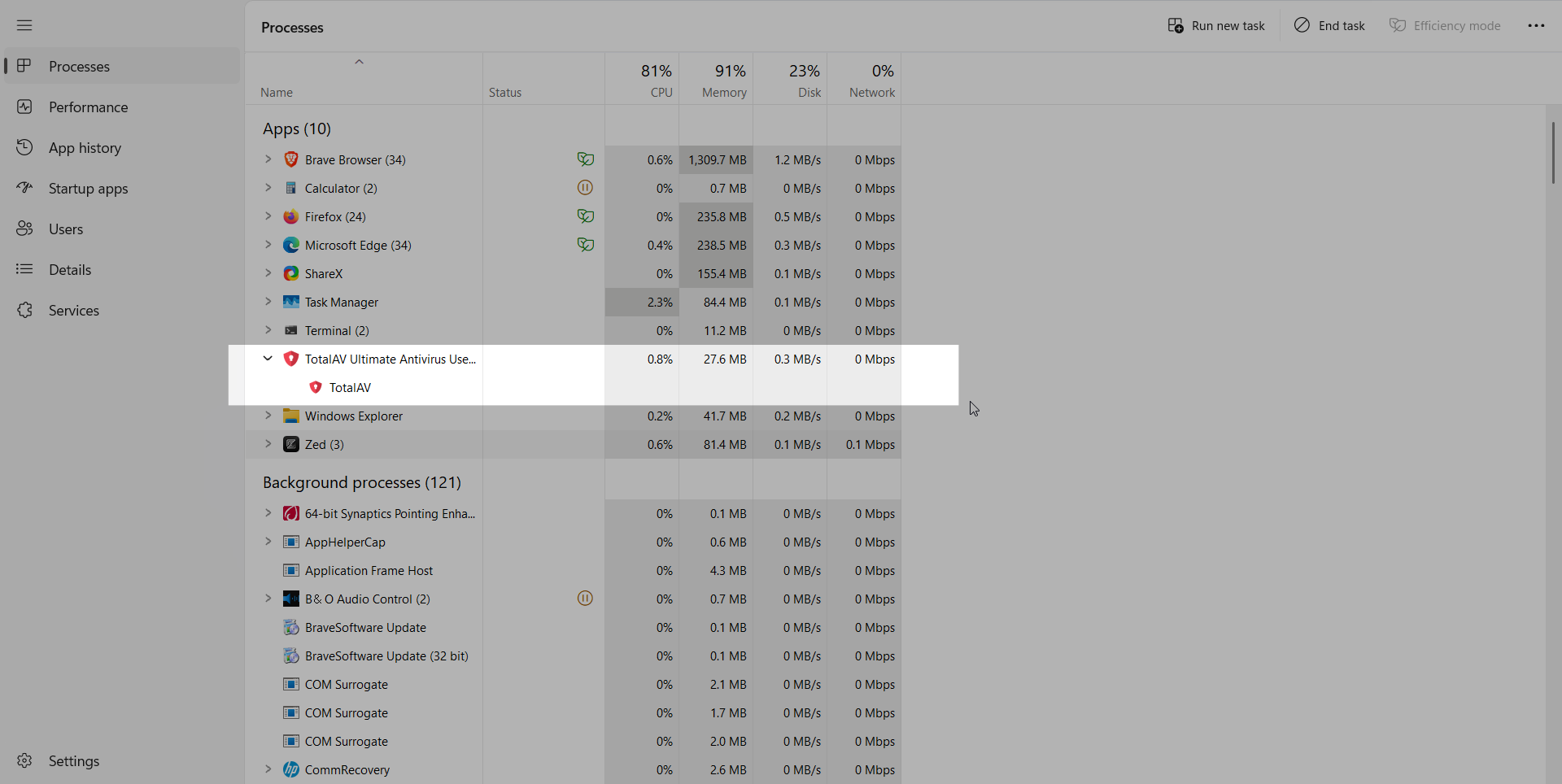
Task: Click the Brave Browser app icon
Action: pyautogui.click(x=291, y=159)
